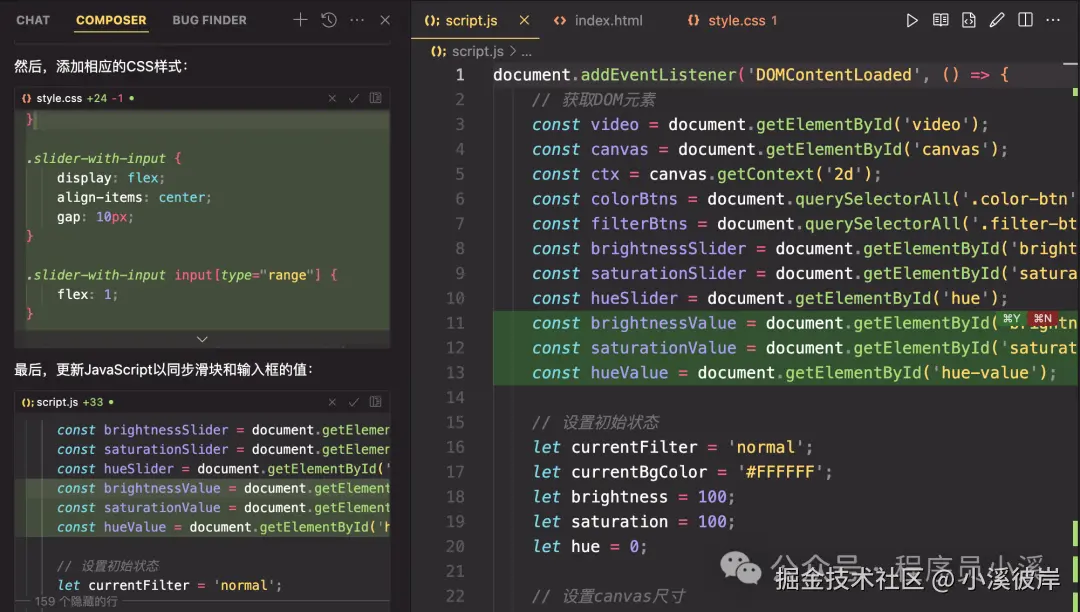Click 'hueValue' in composer script.js block

click(135, 527)
